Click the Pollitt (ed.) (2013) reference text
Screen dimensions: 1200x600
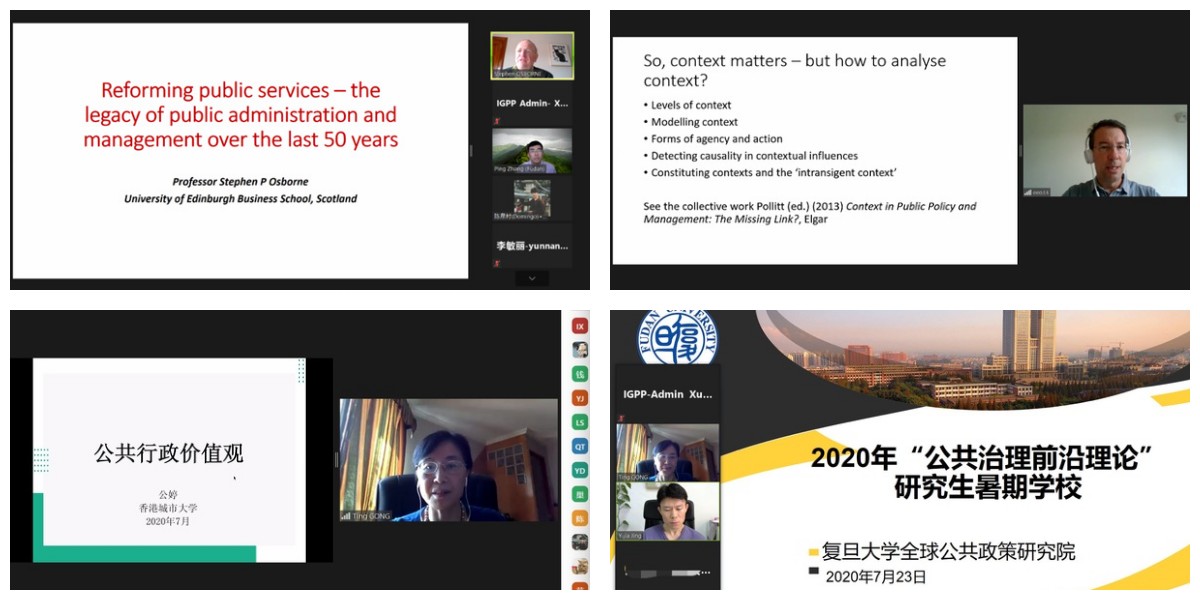pyautogui.click(x=810, y=212)
